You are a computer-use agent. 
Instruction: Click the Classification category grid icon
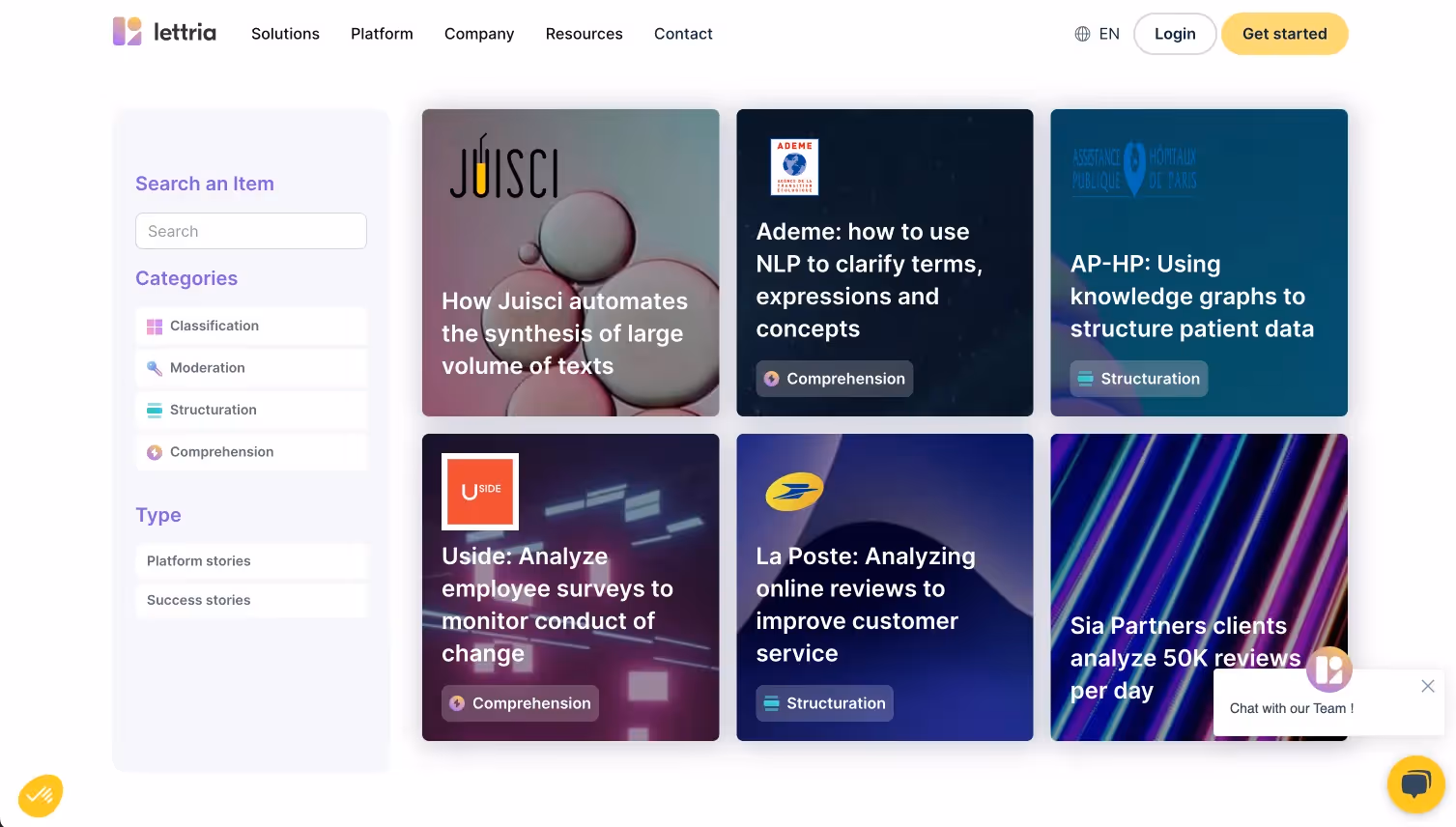[x=155, y=327]
